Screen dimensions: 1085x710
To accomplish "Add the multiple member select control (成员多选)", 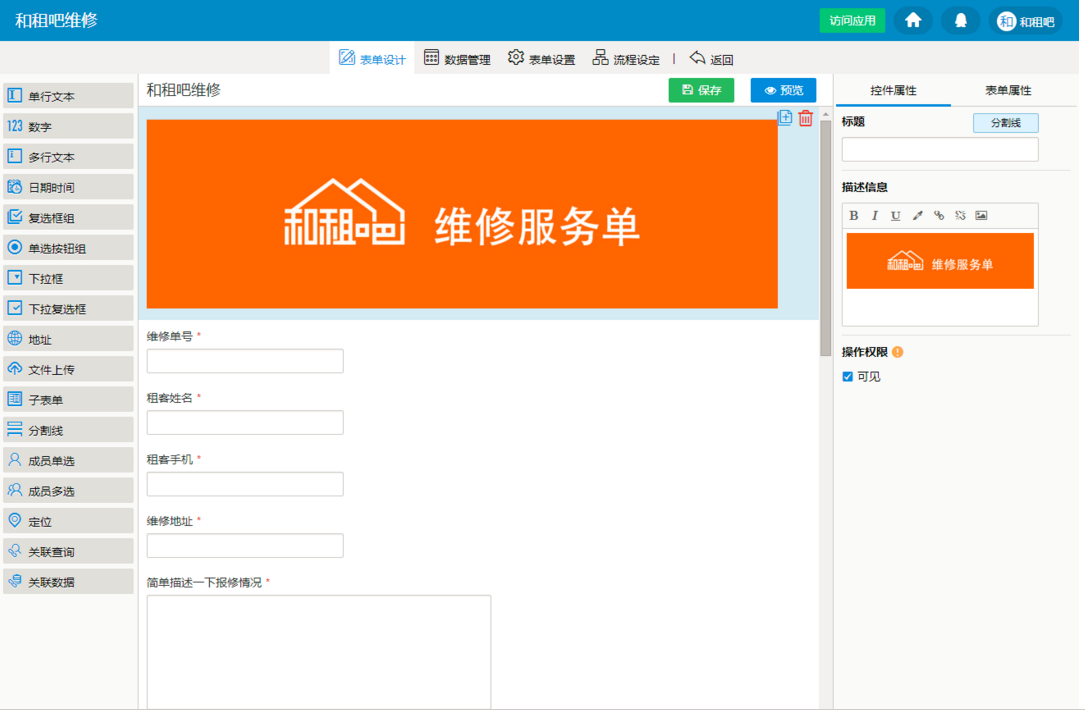I will coord(68,491).
